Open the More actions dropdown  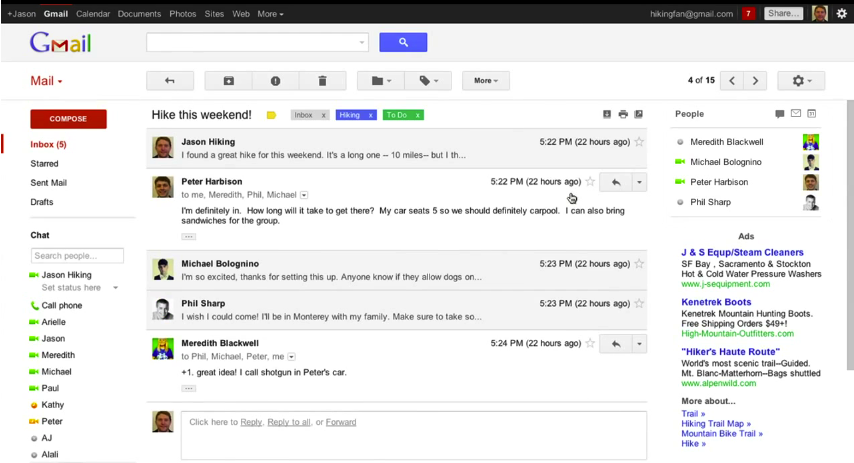click(486, 81)
